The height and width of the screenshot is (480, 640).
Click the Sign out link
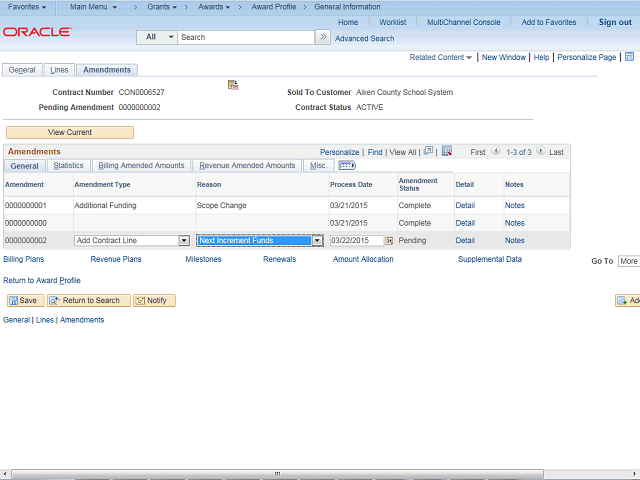pos(615,22)
